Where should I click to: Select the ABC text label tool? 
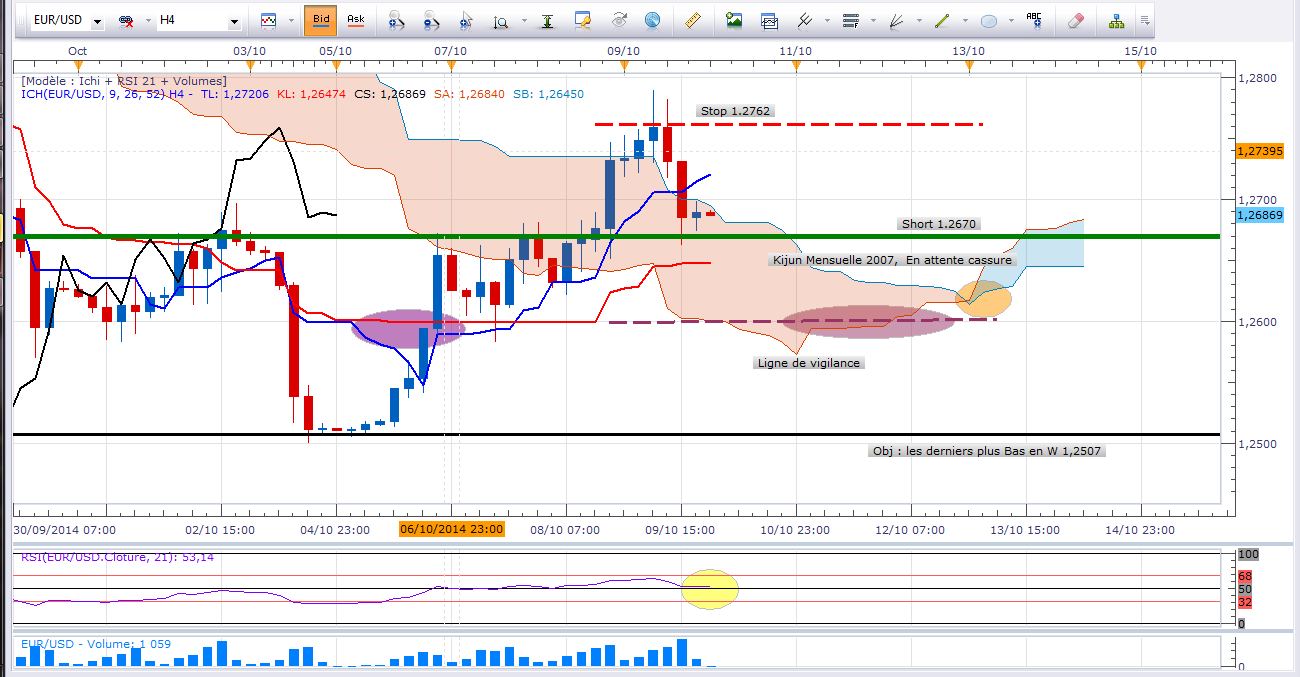click(1035, 20)
